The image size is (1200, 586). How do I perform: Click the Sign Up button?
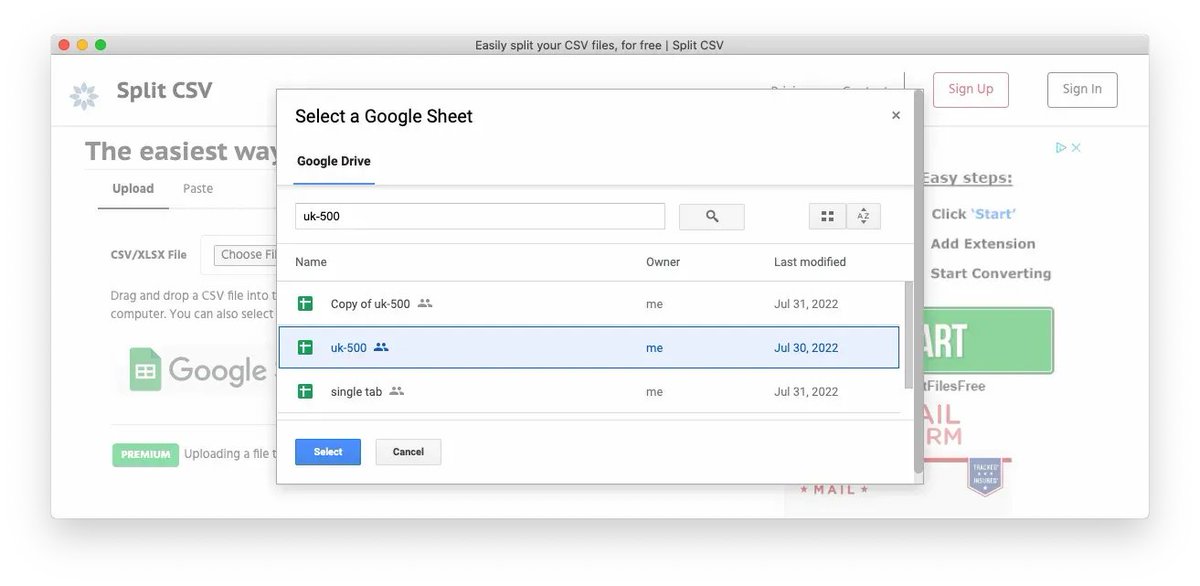971,89
